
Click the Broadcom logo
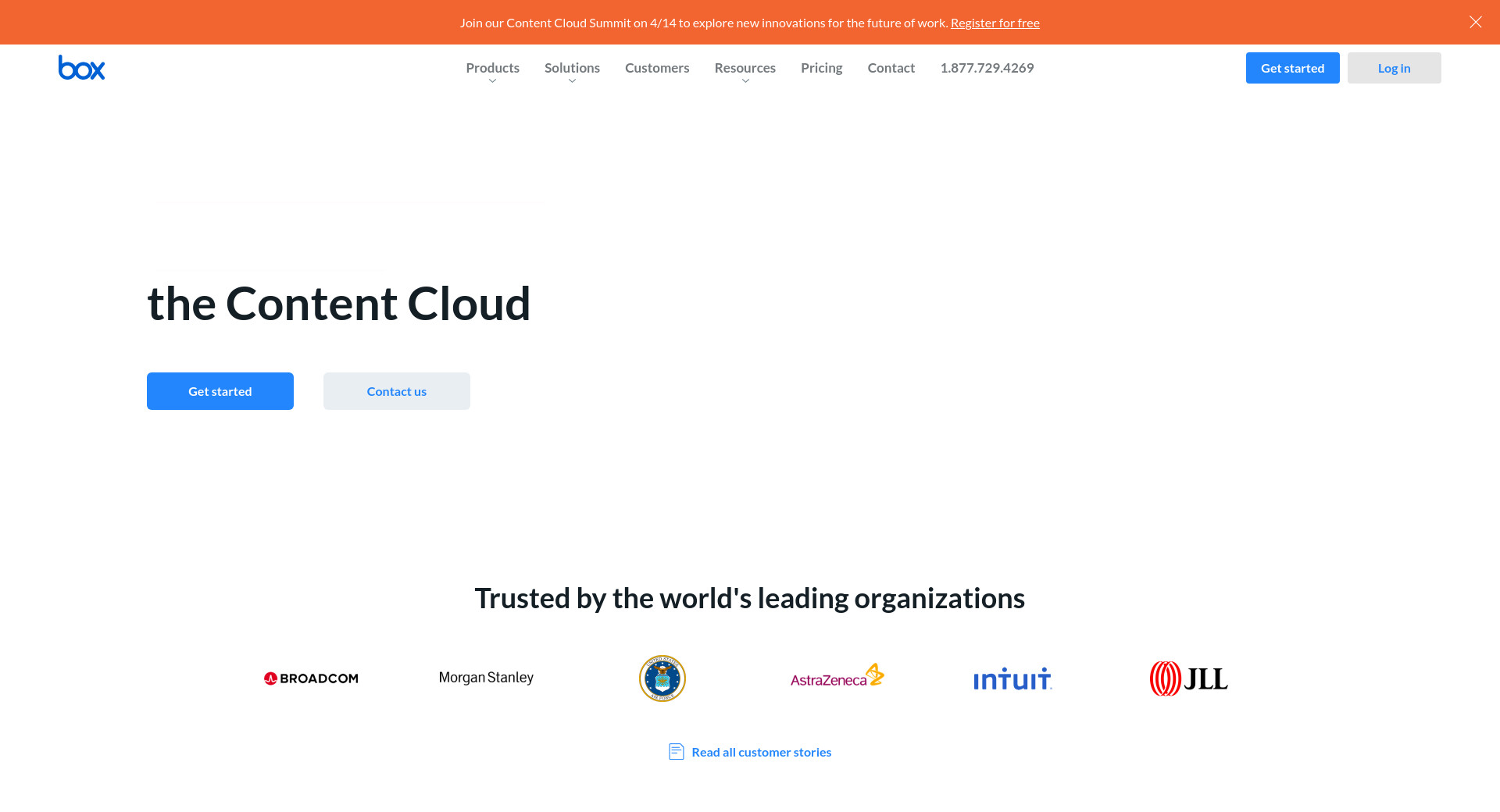(x=311, y=678)
